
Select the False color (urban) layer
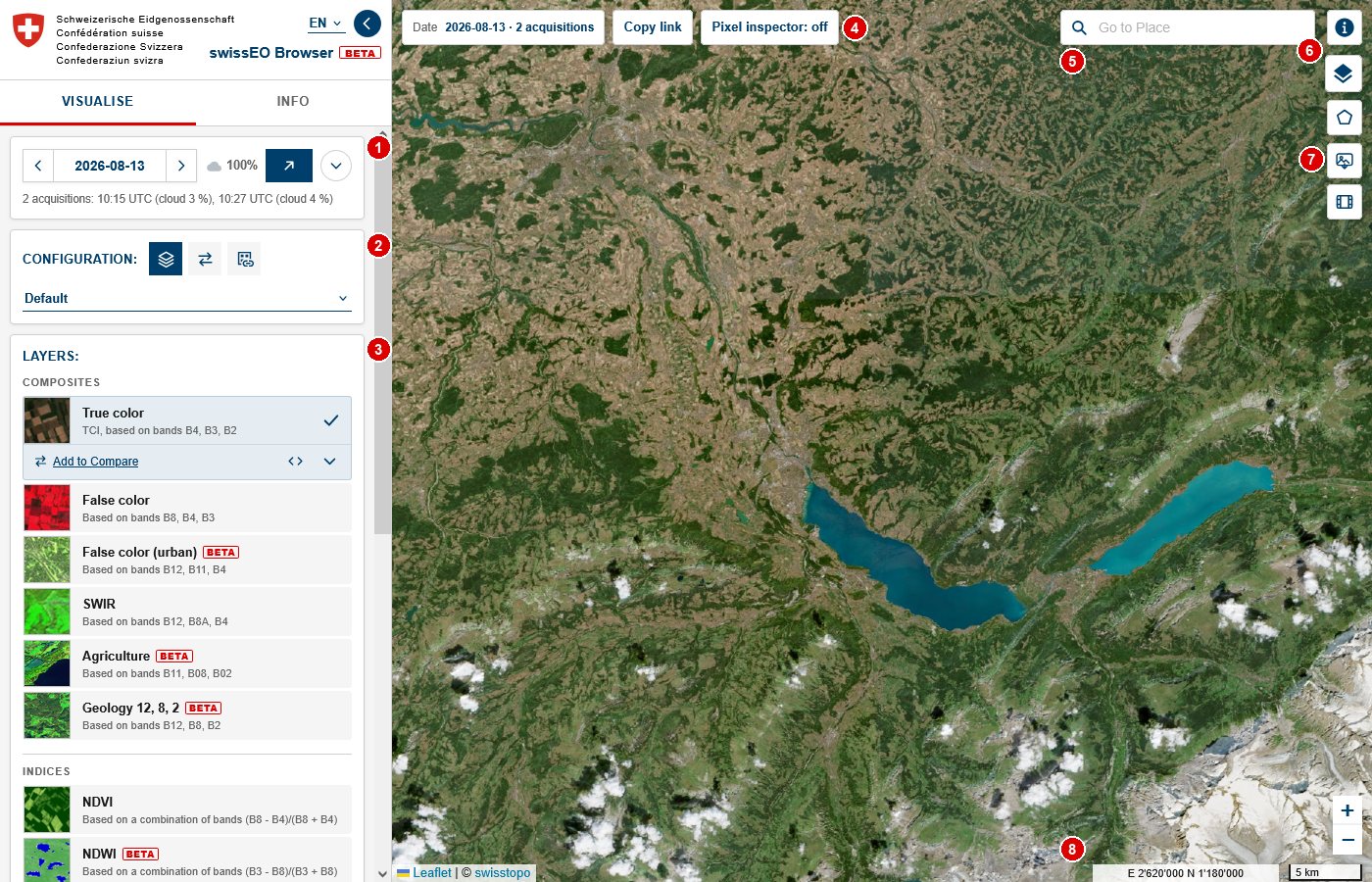[x=187, y=560]
